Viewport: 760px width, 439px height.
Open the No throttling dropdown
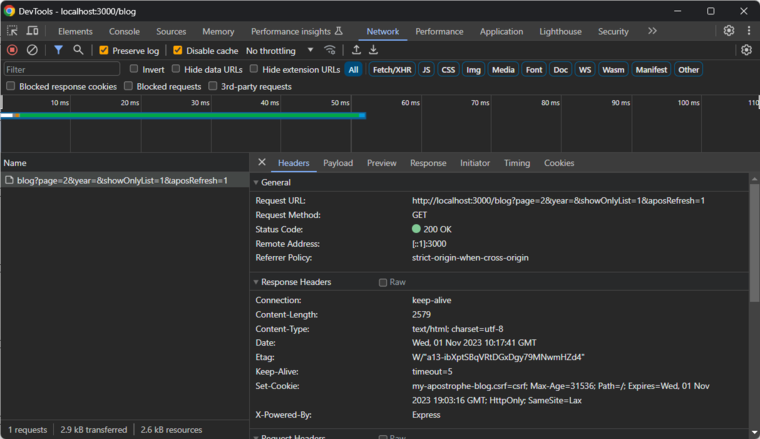280,50
